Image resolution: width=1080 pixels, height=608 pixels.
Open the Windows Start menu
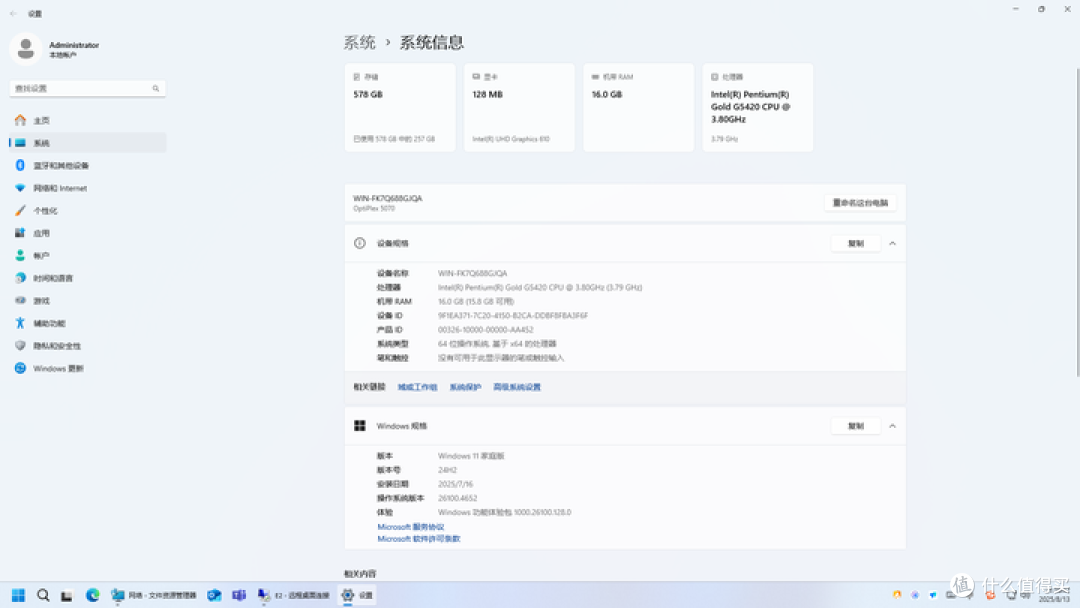19,596
